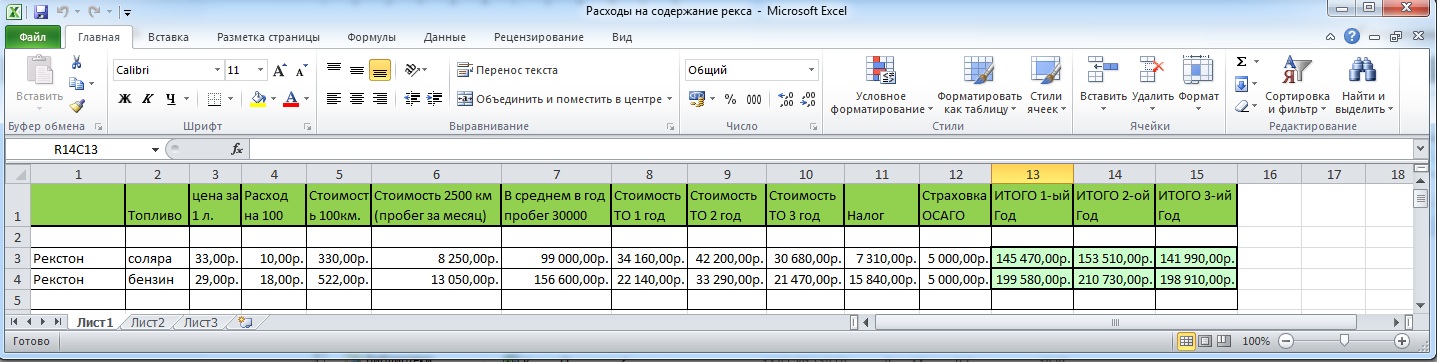Switch to Page Layout view in status bar
The width and height of the screenshot is (1437, 362).
pyautogui.click(x=1204, y=341)
